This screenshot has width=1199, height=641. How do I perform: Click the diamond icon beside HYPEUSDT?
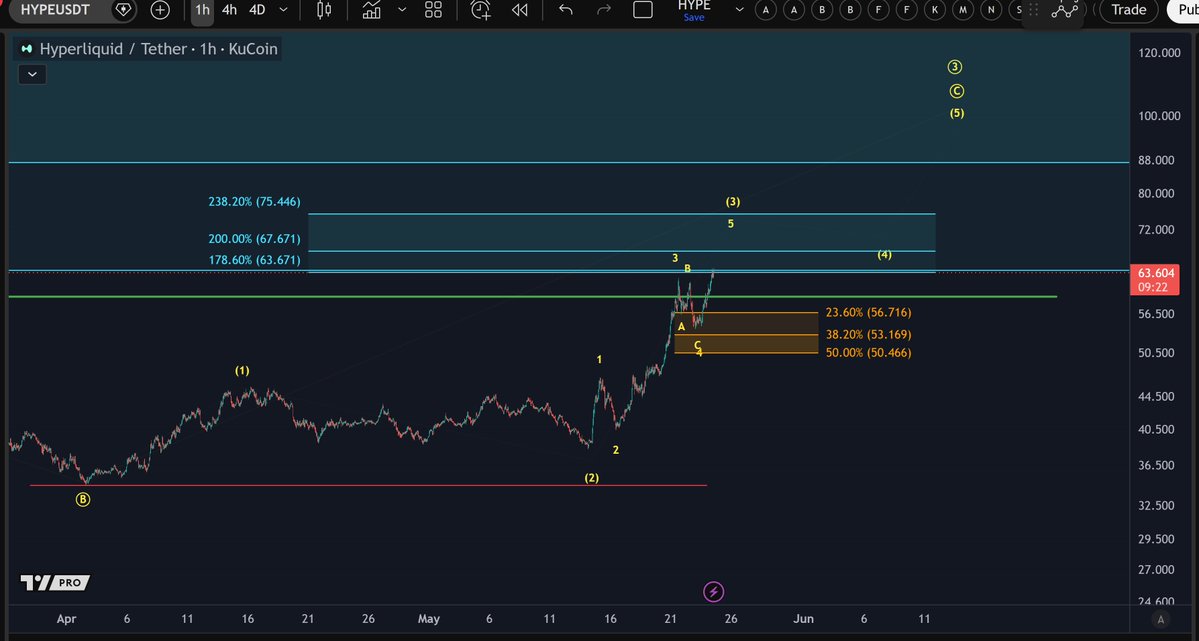click(x=123, y=10)
